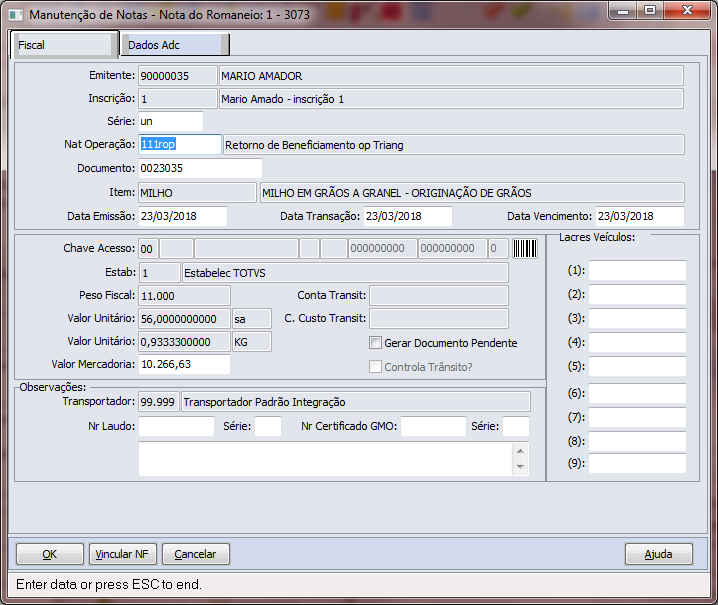Click Peso Fiscal value 11.000
Image resolution: width=718 pixels, height=605 pixels.
185,296
